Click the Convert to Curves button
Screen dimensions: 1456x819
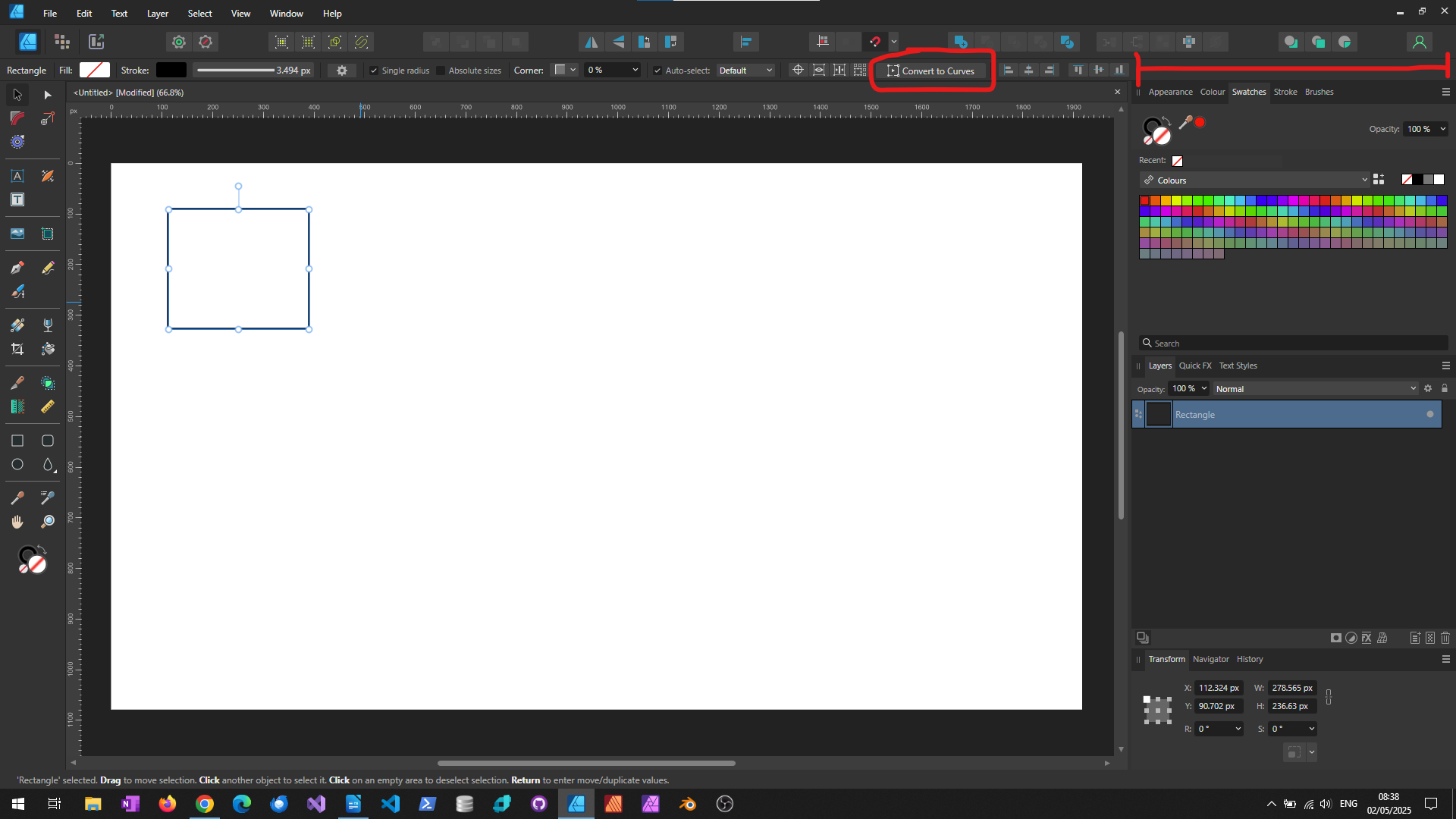[930, 71]
